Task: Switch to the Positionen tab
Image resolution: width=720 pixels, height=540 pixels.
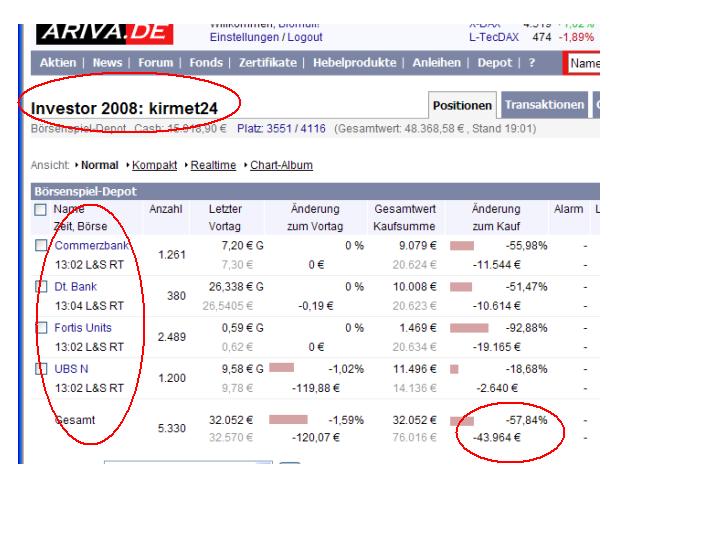Action: tap(462, 106)
